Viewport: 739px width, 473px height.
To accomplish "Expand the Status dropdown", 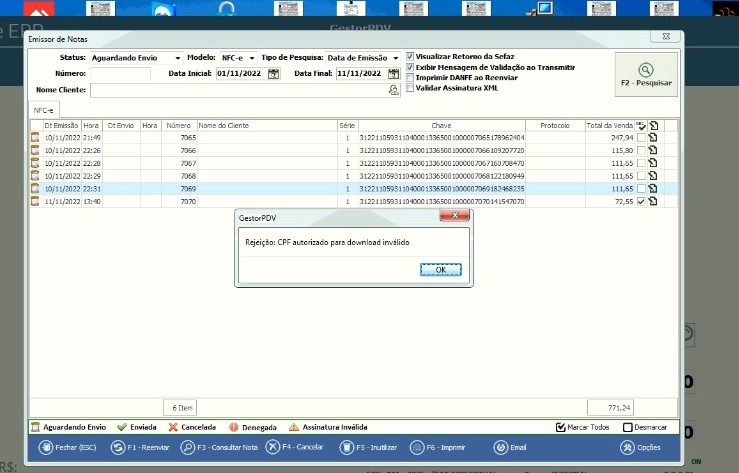I will (178, 58).
